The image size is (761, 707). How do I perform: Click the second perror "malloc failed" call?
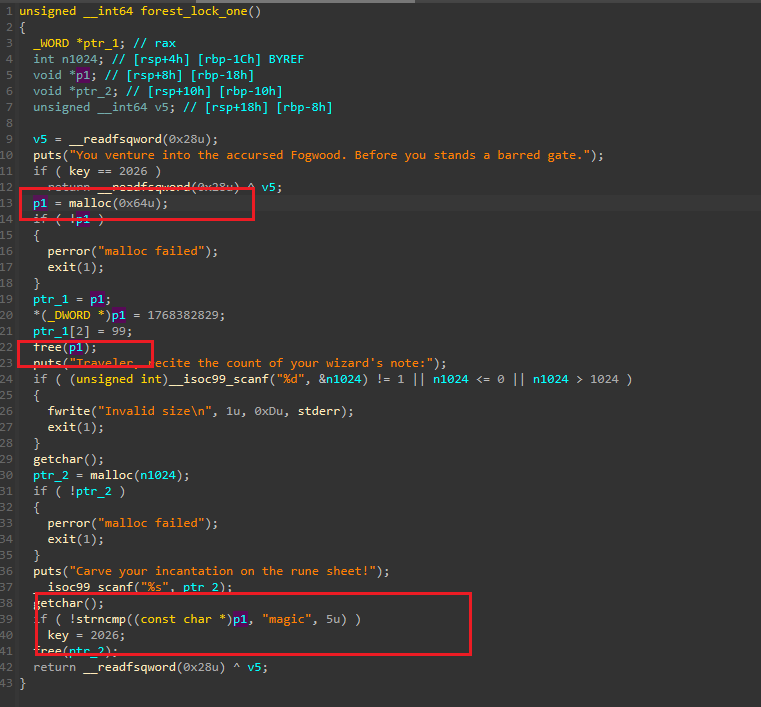pyautogui.click(x=132, y=524)
